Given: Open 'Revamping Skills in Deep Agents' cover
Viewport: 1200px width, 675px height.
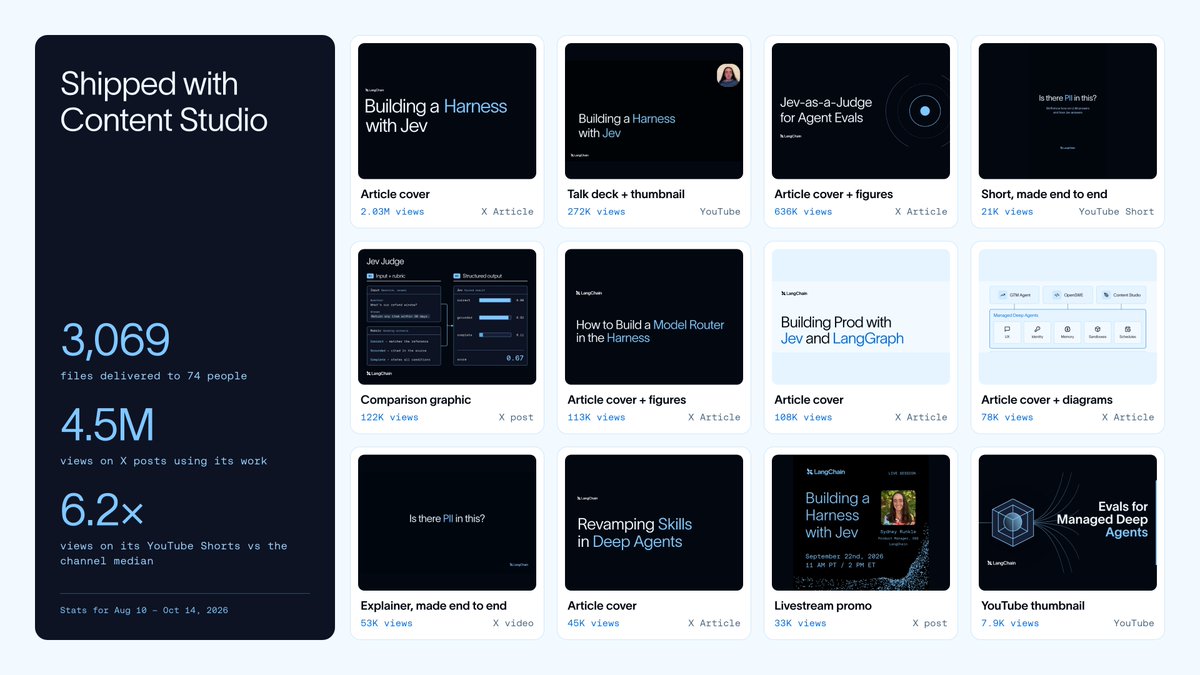Looking at the screenshot, I should point(654,523).
